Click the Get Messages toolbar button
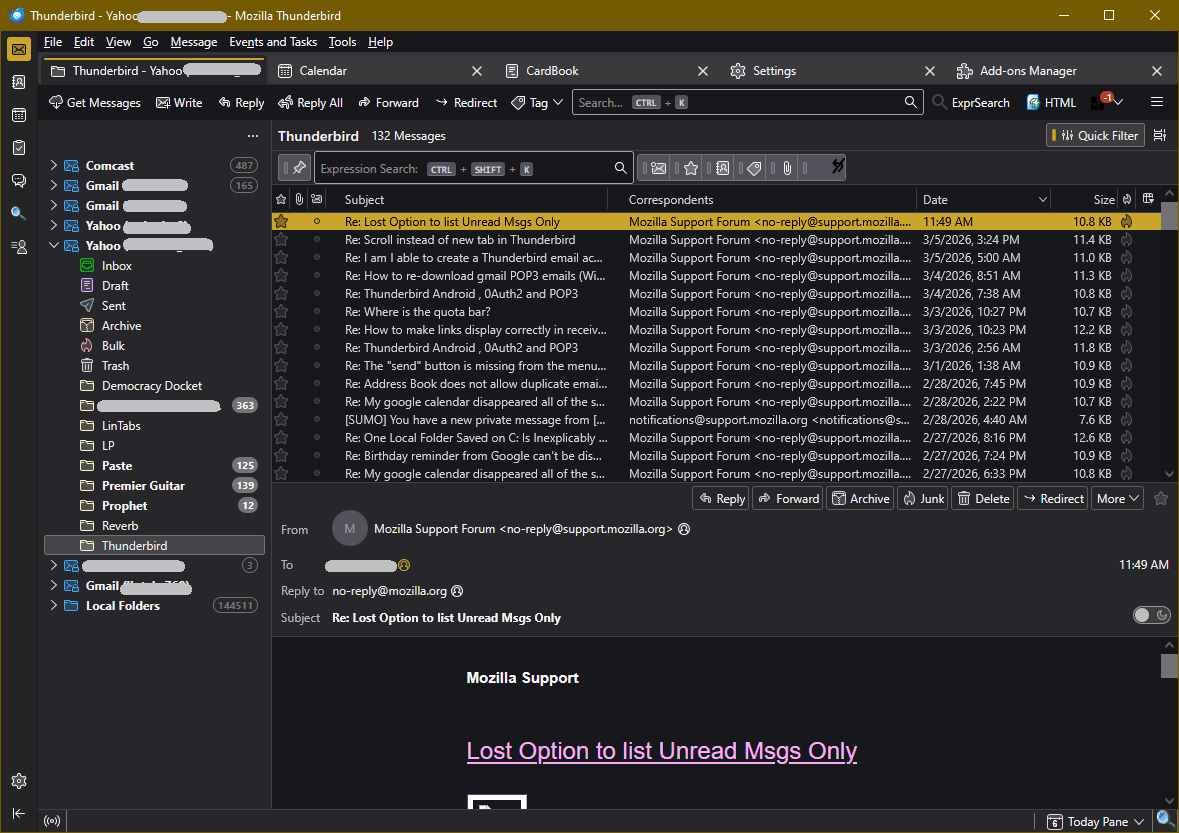 94,102
